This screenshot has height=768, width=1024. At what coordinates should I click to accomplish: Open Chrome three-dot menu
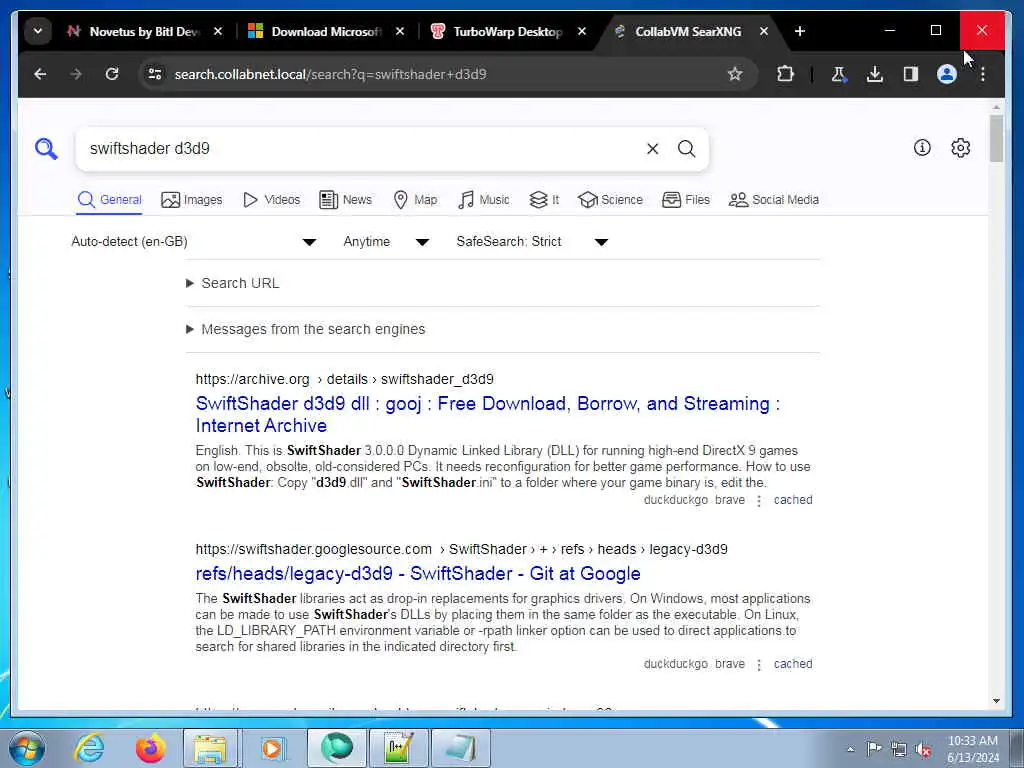[982, 74]
